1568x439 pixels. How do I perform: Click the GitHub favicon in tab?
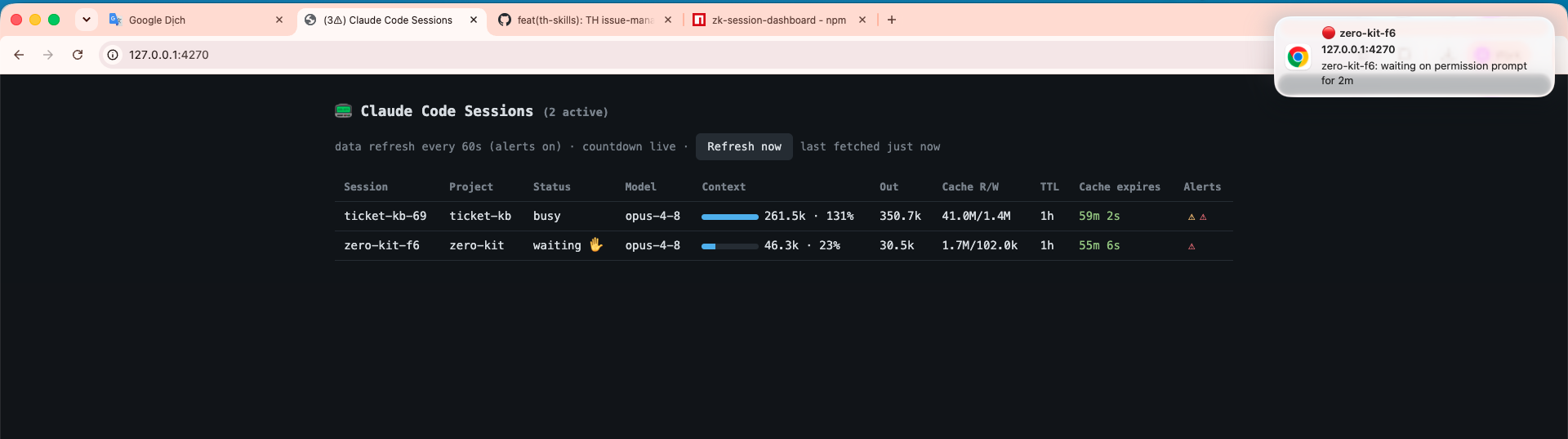[505, 20]
